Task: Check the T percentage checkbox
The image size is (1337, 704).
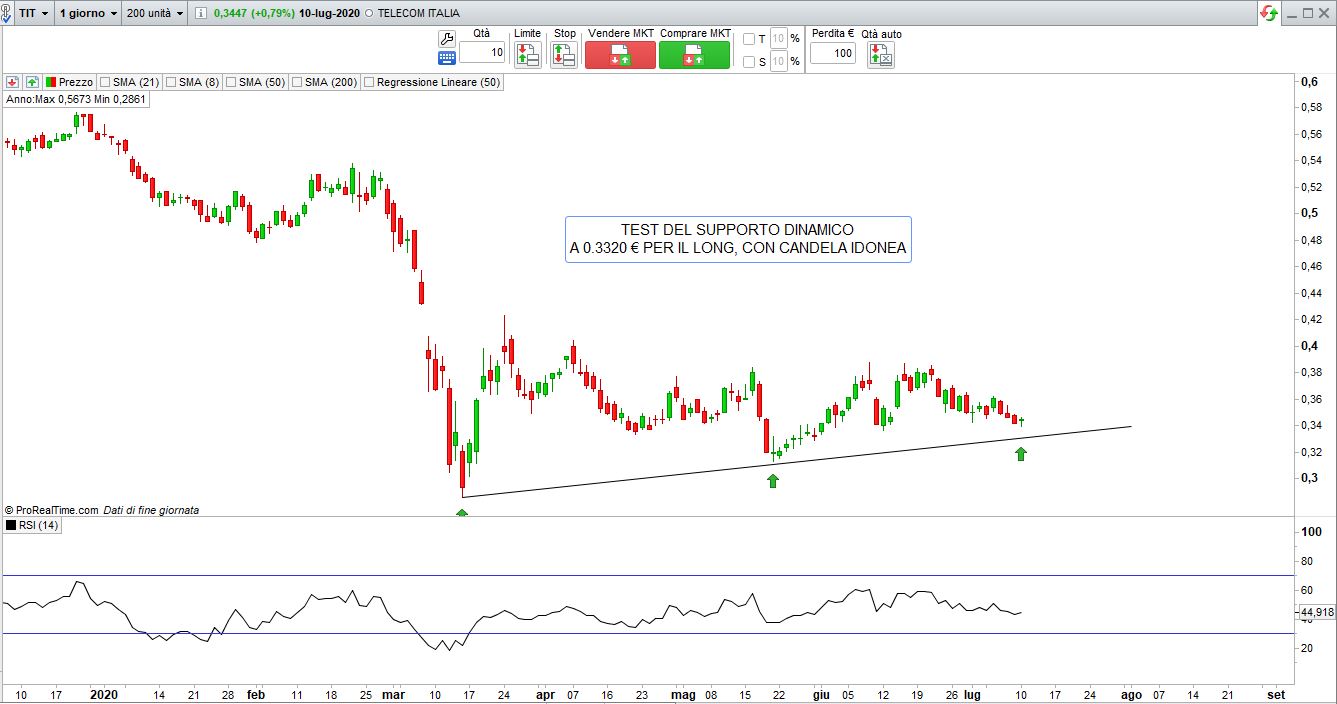Action: pyautogui.click(x=749, y=39)
